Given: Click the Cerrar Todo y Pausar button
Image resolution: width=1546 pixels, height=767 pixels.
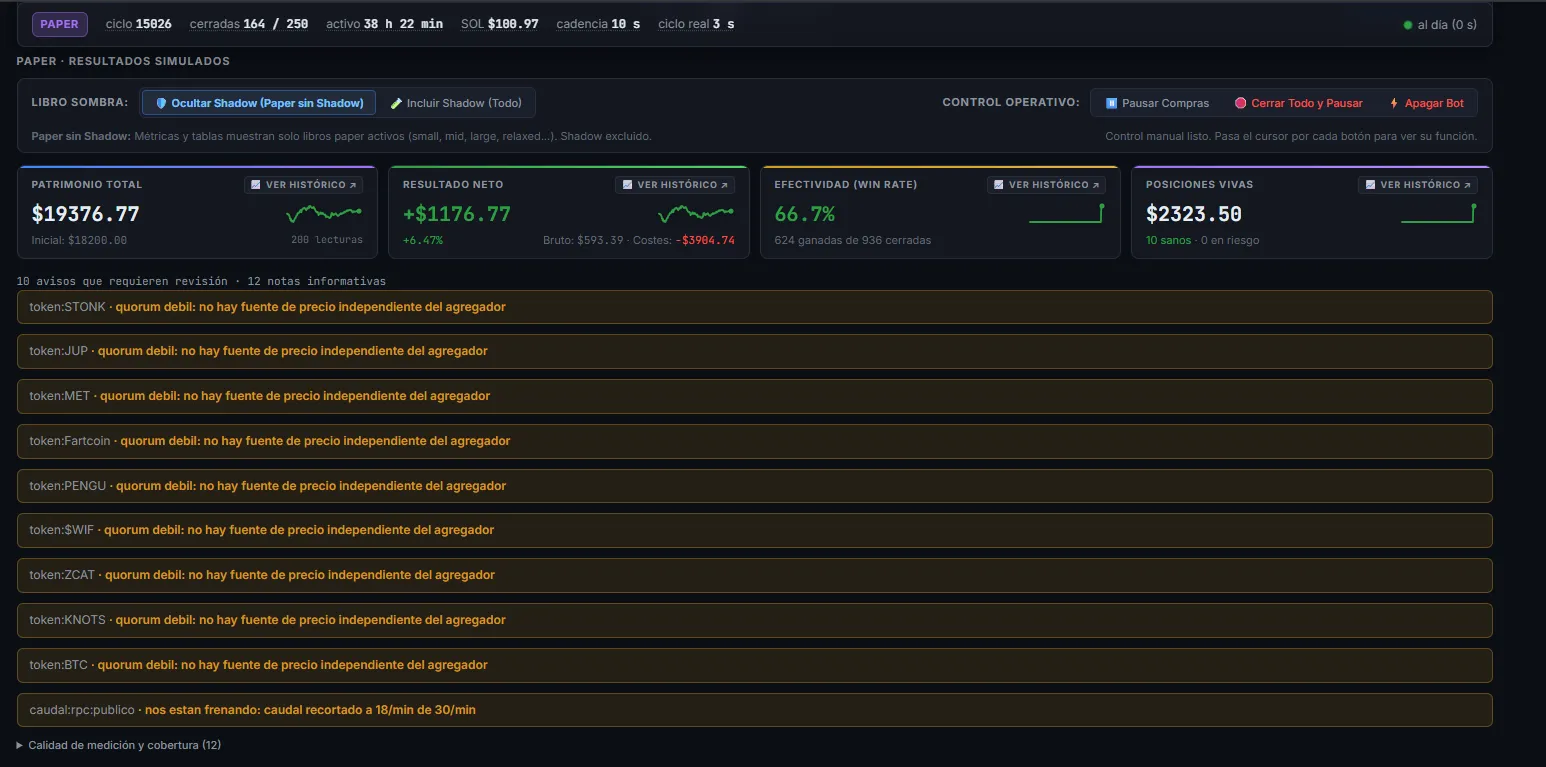Looking at the screenshot, I should tap(1299, 103).
